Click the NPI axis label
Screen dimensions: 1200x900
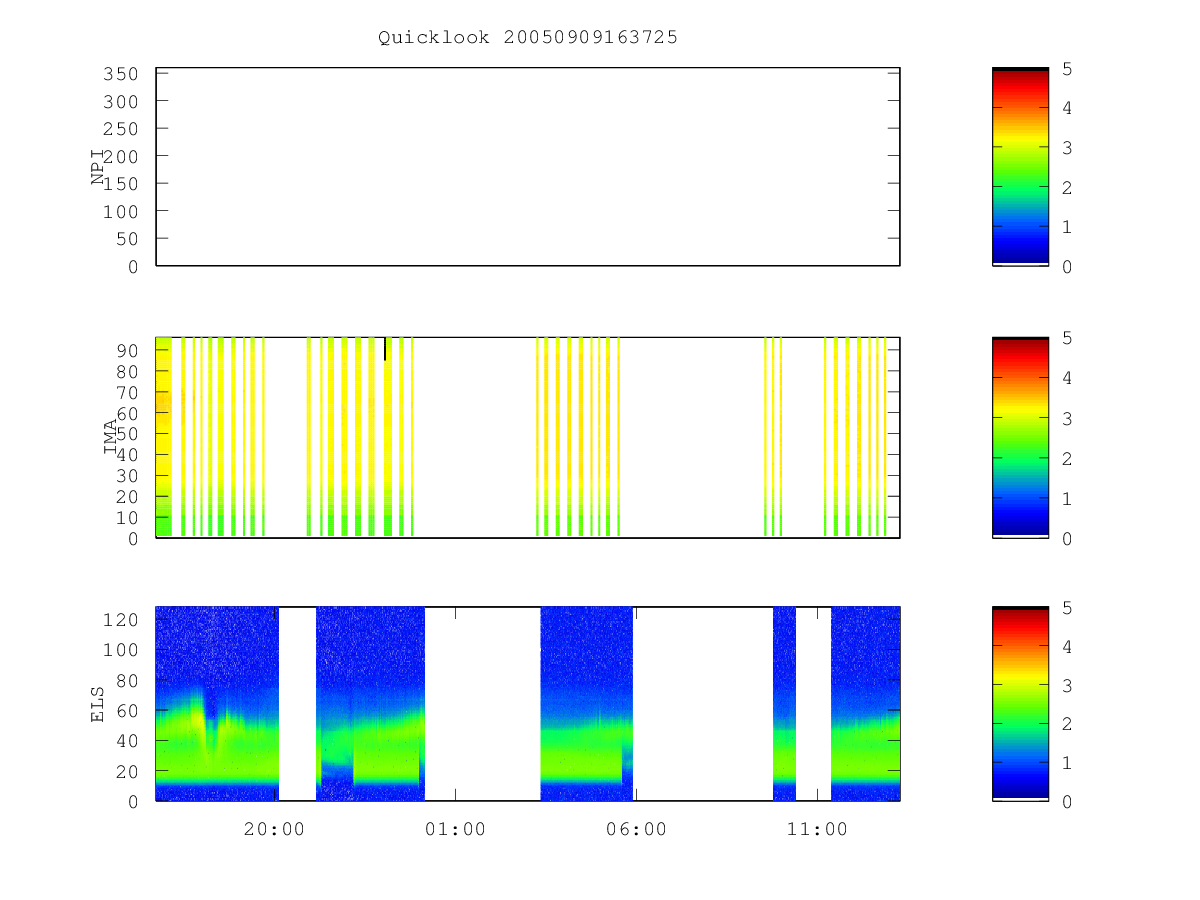point(98,167)
